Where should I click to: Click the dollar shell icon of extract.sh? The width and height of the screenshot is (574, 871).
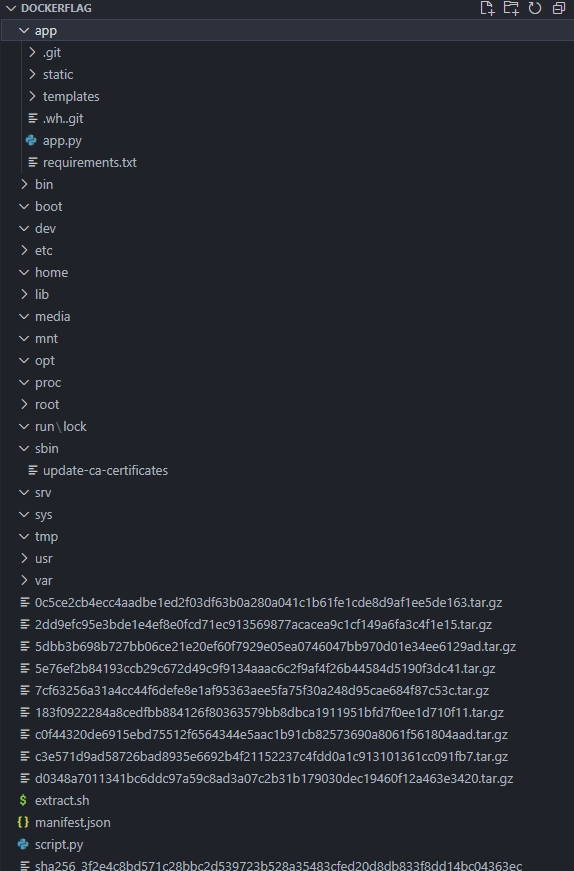[x=23, y=800]
